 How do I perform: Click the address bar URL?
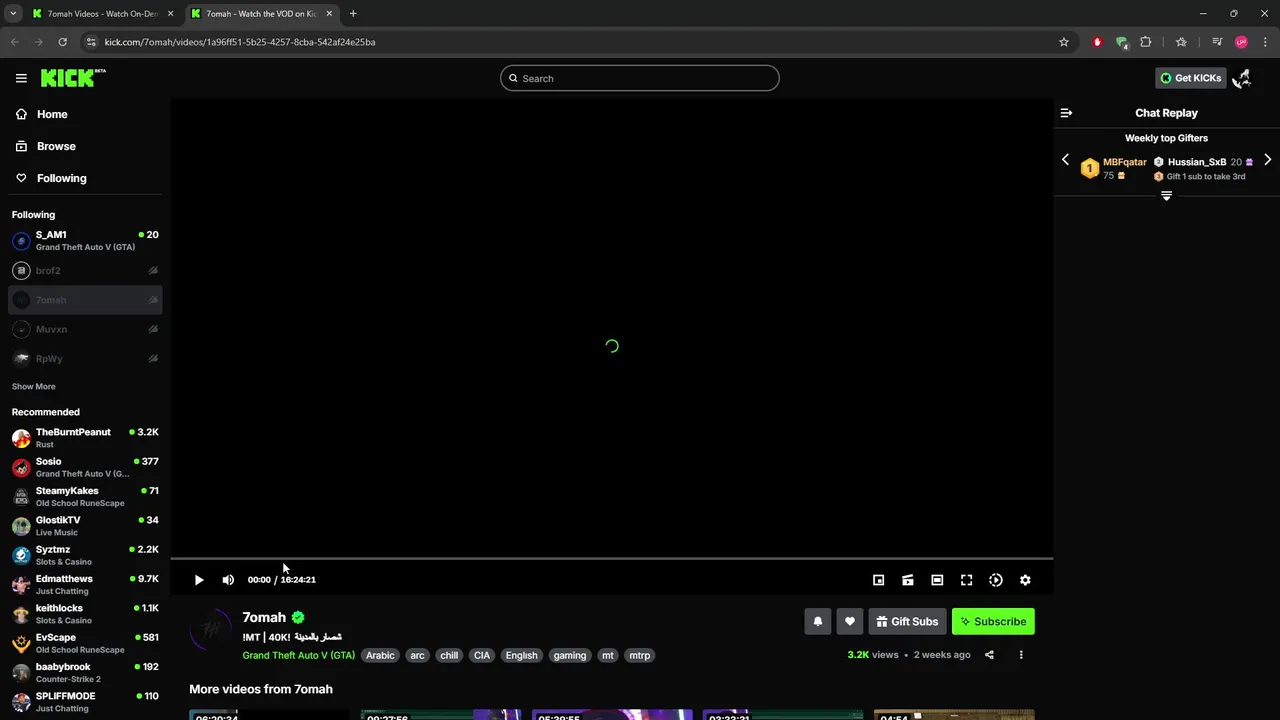tap(240, 42)
